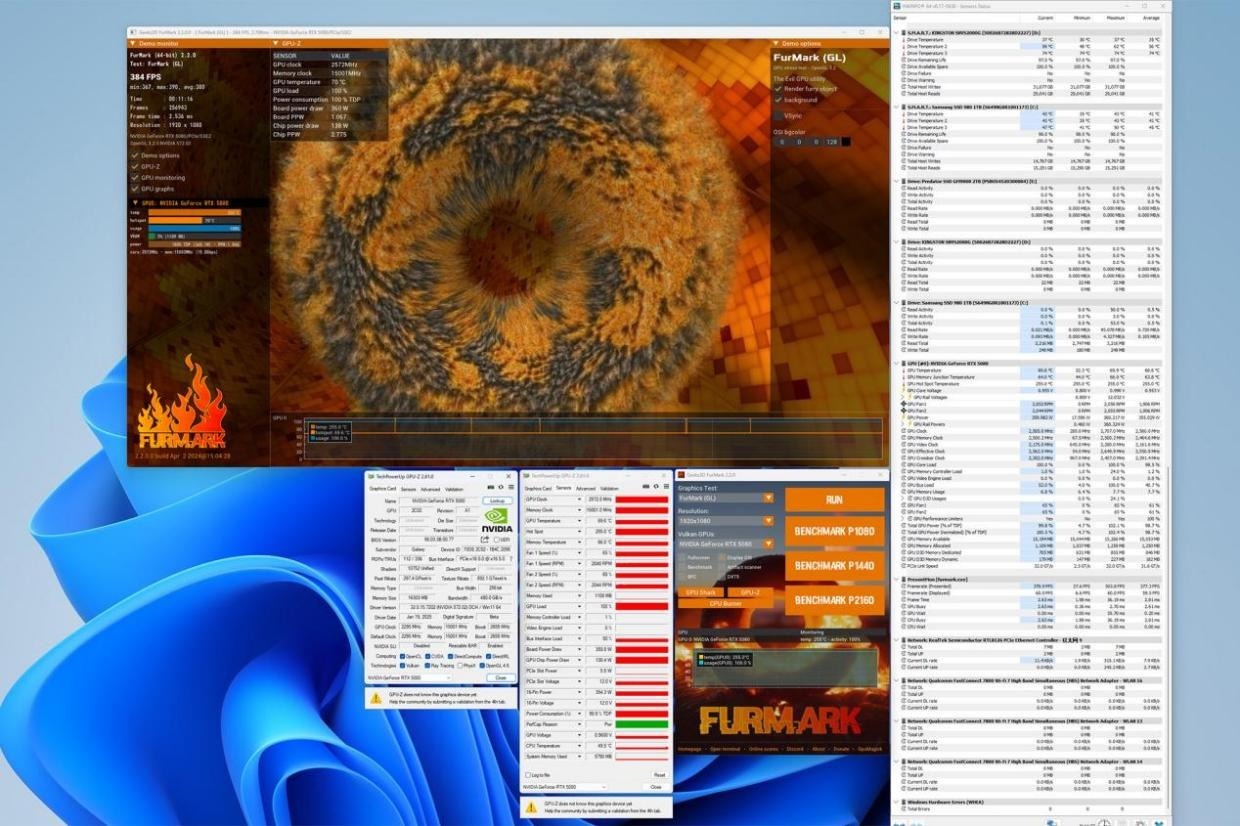
Task: Collapse the Demo monitor panel triangle
Action: (x=132, y=44)
